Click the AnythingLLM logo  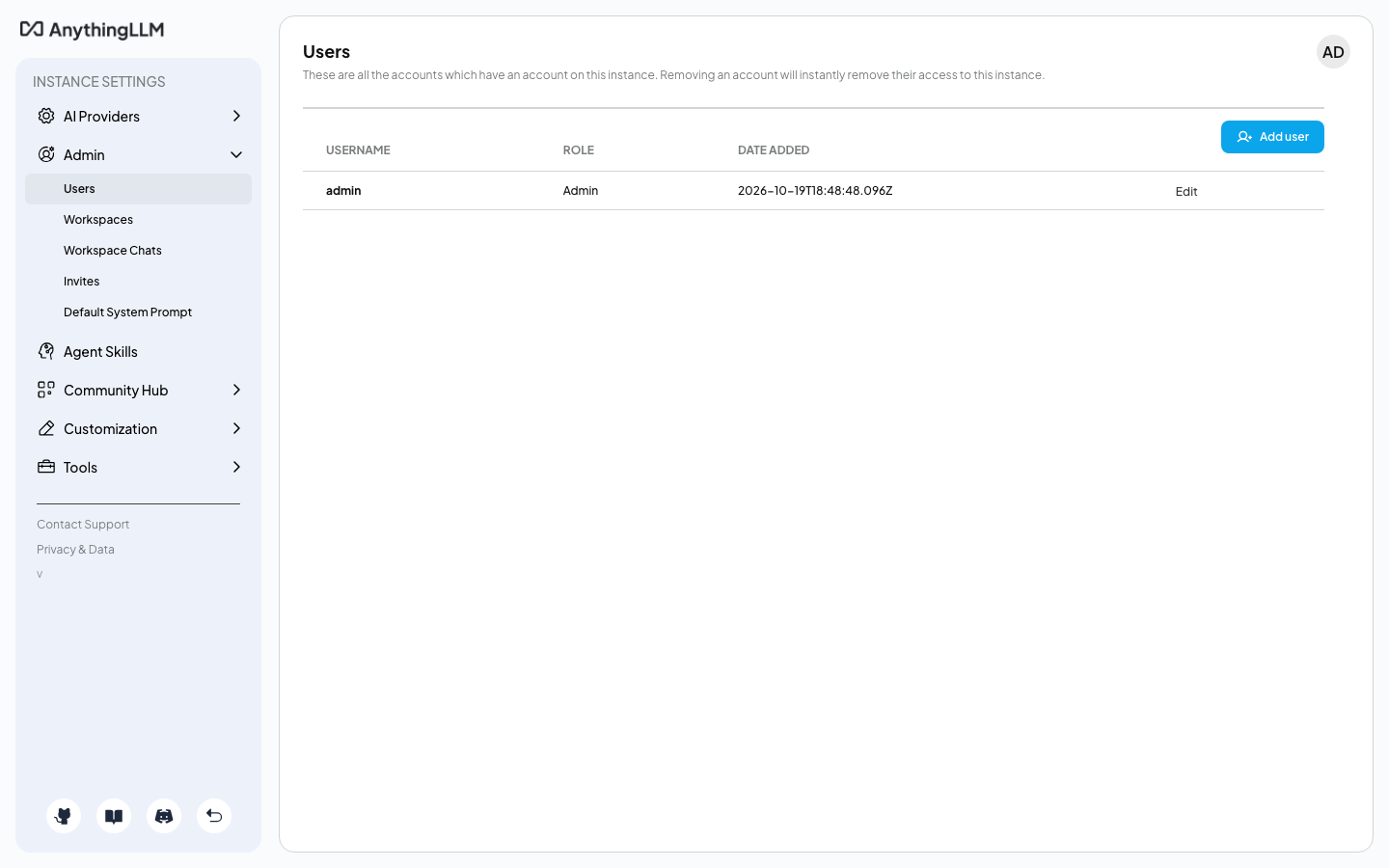point(93,30)
